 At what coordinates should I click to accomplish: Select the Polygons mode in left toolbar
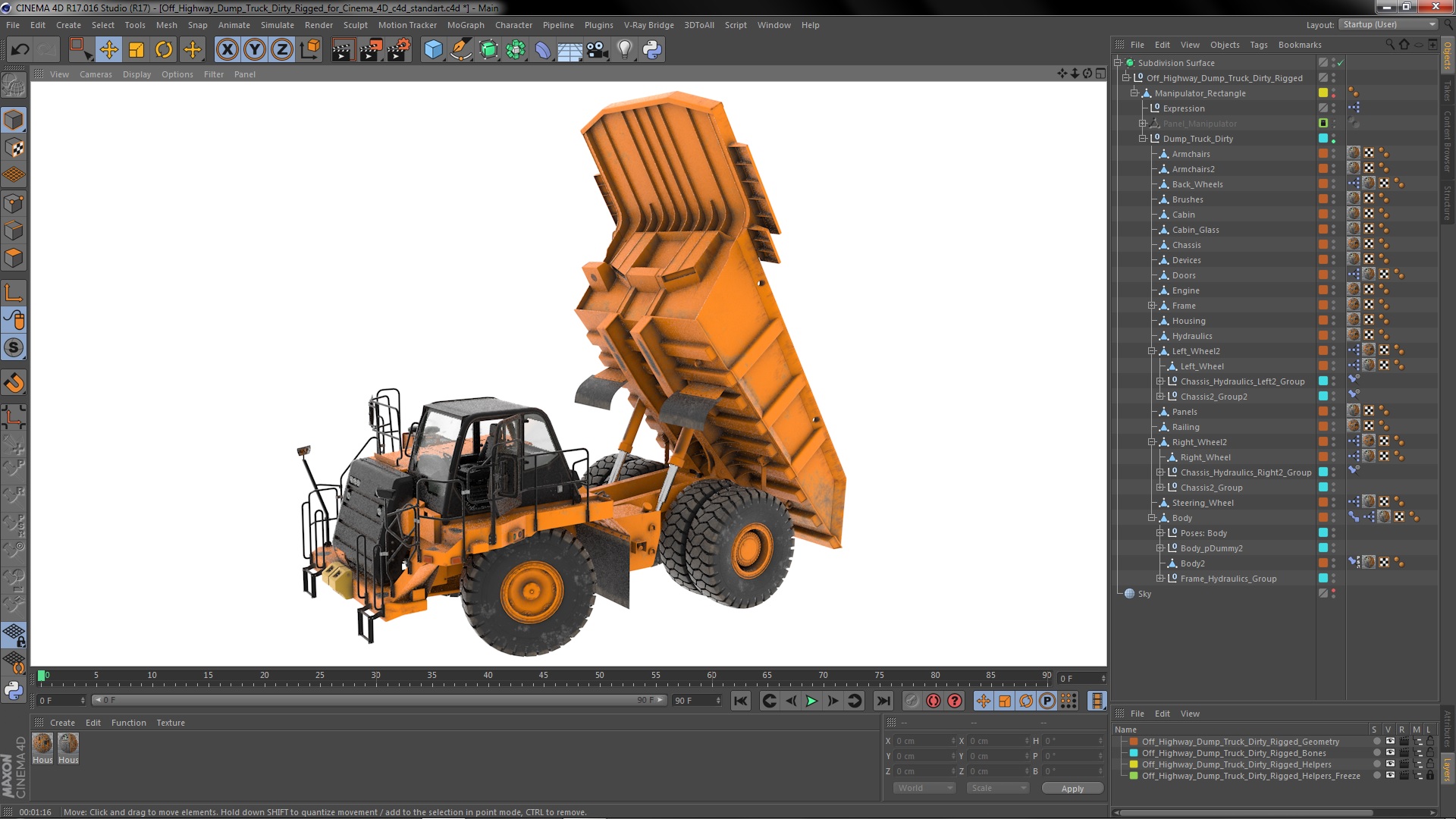click(14, 259)
